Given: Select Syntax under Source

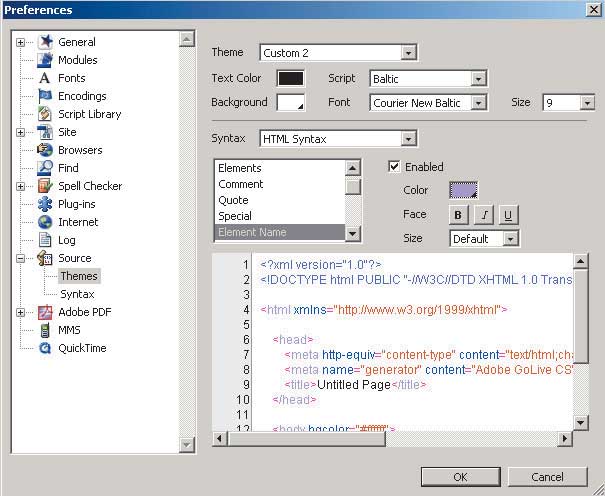Looking at the screenshot, I should point(77,294).
